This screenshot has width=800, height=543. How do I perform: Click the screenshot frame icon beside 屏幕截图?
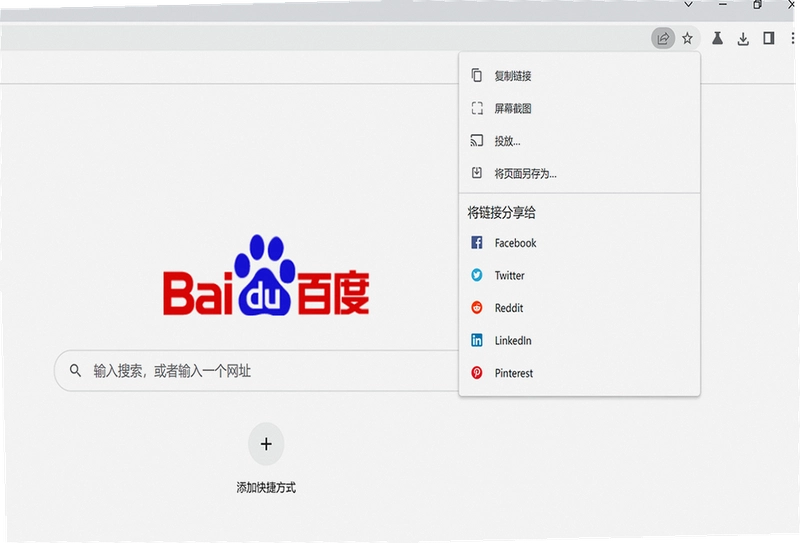[x=477, y=108]
